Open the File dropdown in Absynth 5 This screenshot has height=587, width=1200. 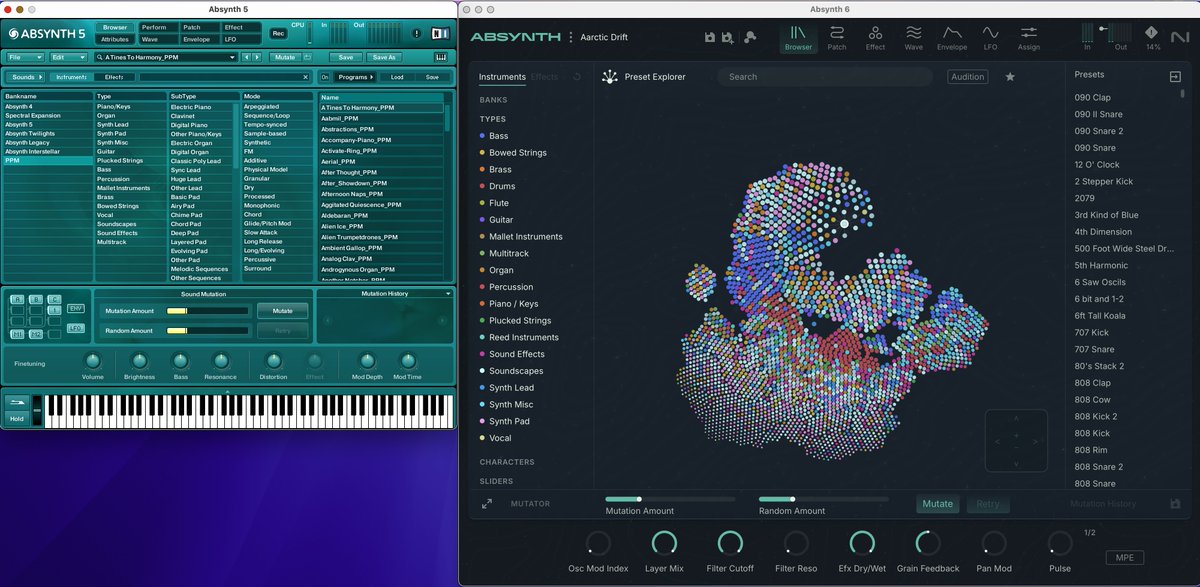pyautogui.click(x=26, y=57)
